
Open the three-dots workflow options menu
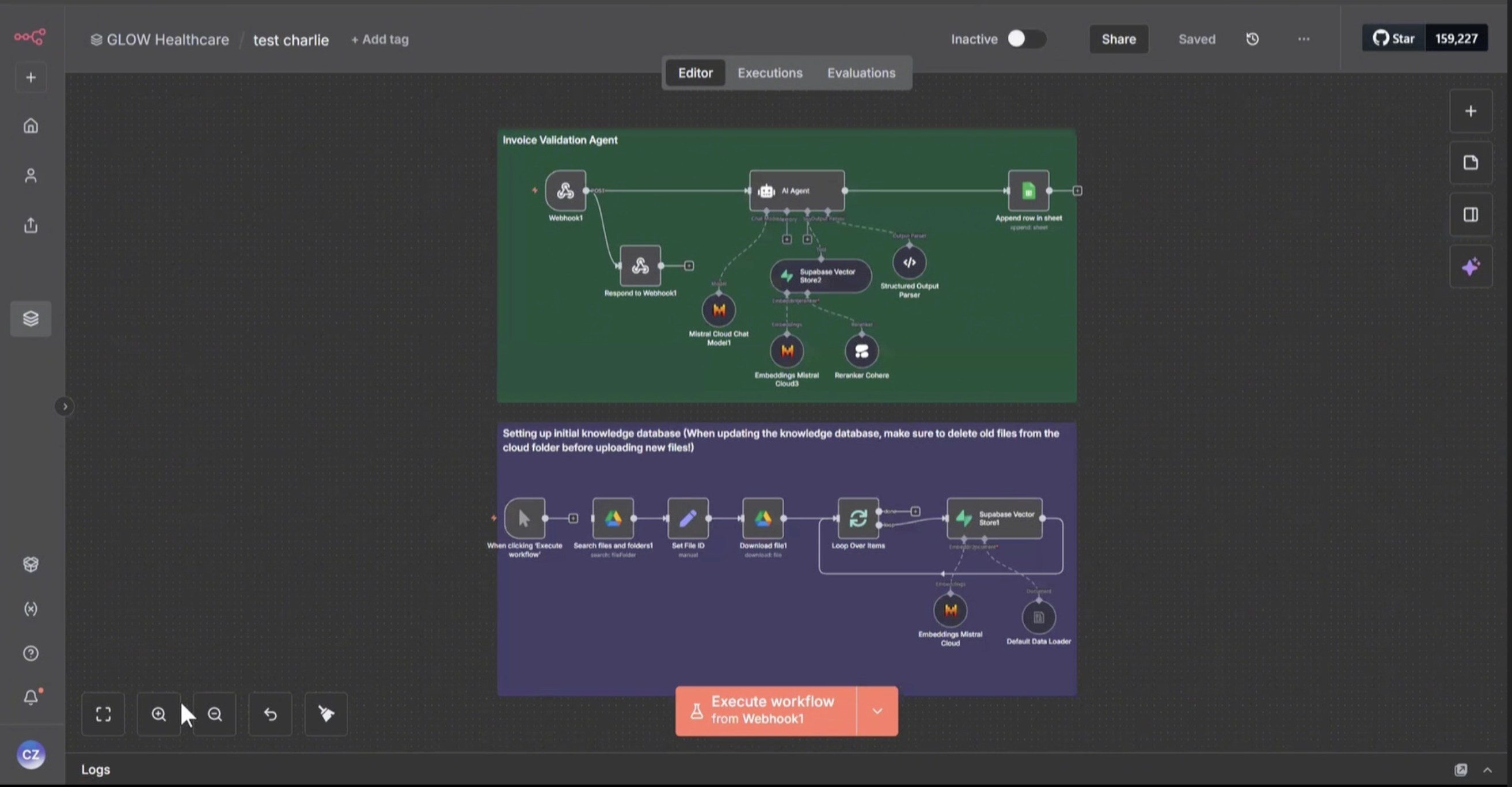pos(1304,39)
